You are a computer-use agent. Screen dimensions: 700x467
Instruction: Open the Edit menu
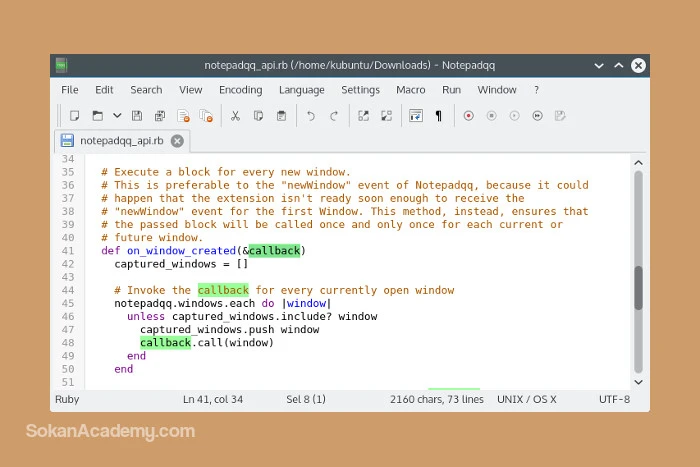coord(104,90)
